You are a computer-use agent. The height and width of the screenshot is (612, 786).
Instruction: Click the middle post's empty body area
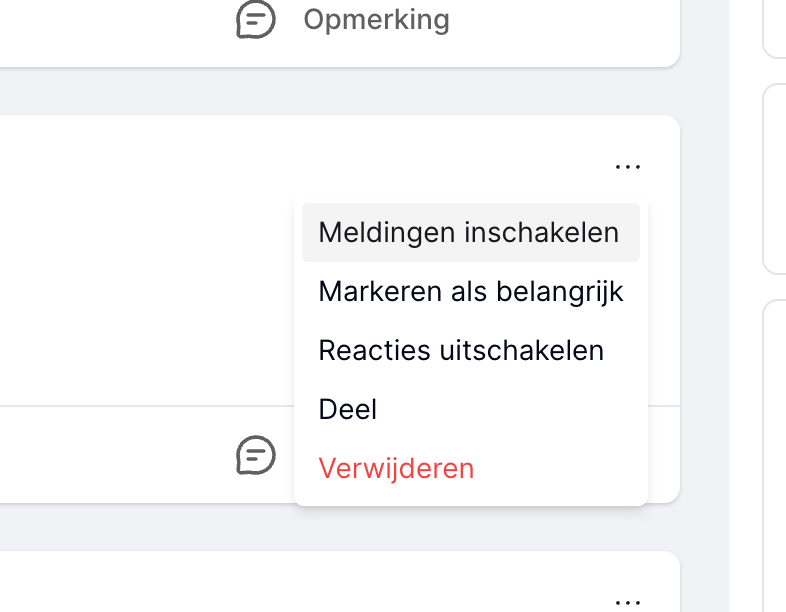[x=145, y=261]
